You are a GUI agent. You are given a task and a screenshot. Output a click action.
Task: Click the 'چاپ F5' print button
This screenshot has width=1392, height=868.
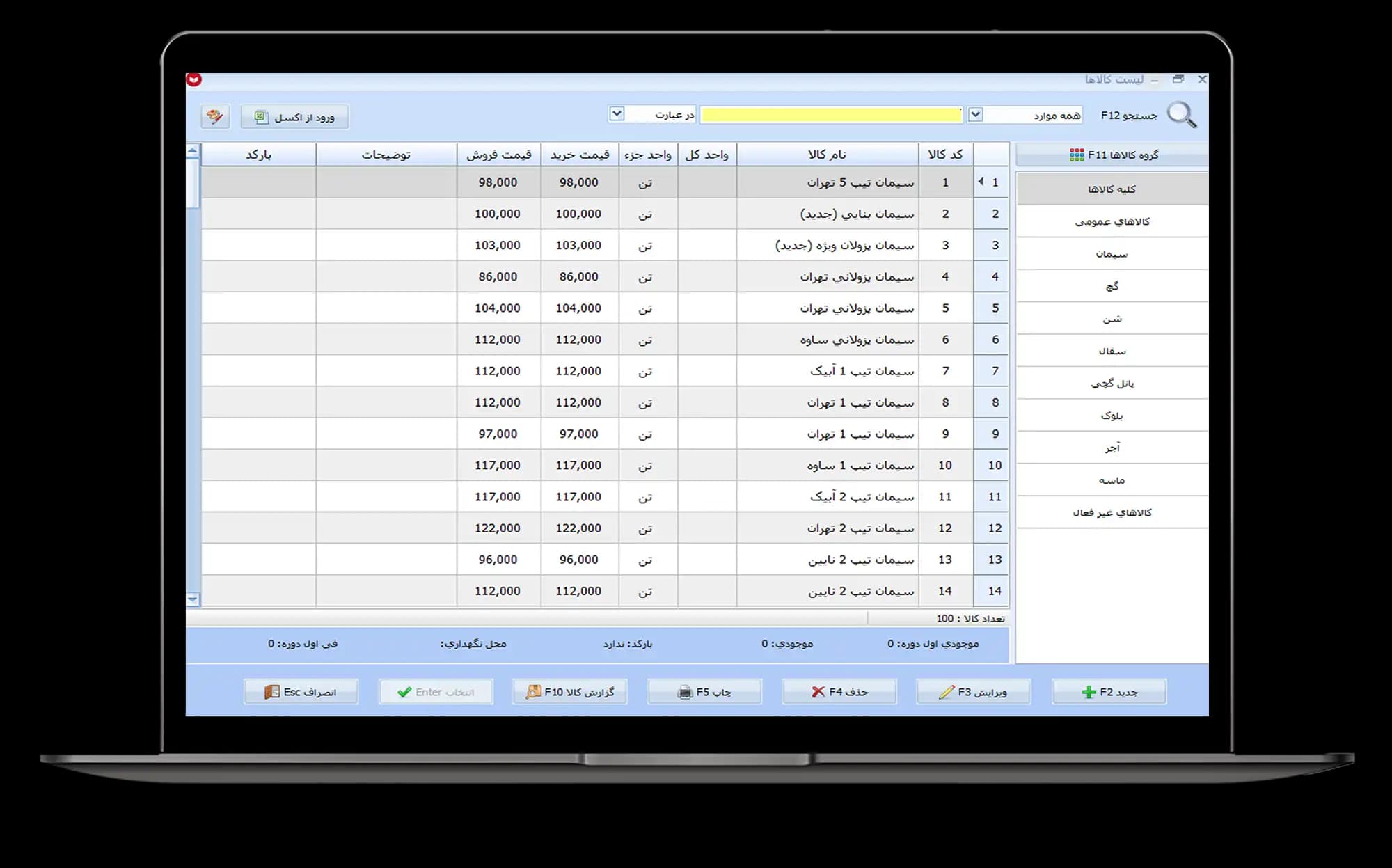[x=704, y=692]
